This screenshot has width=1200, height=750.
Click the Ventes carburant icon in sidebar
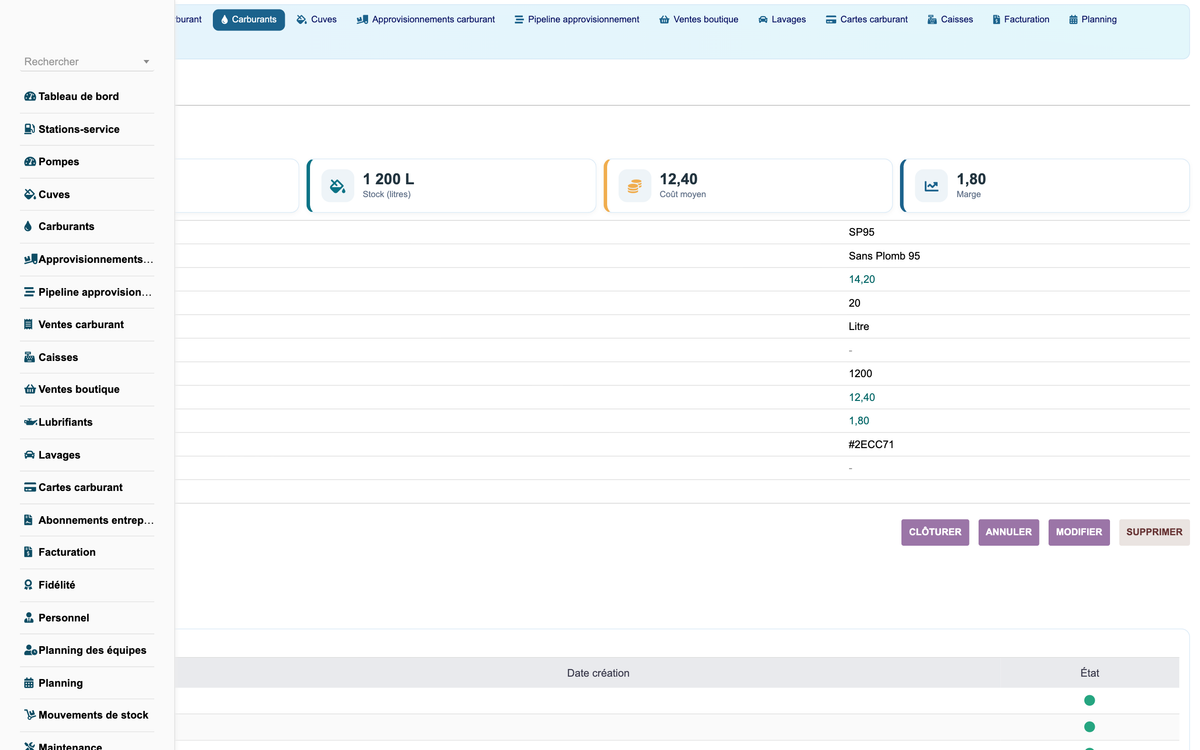click(29, 325)
